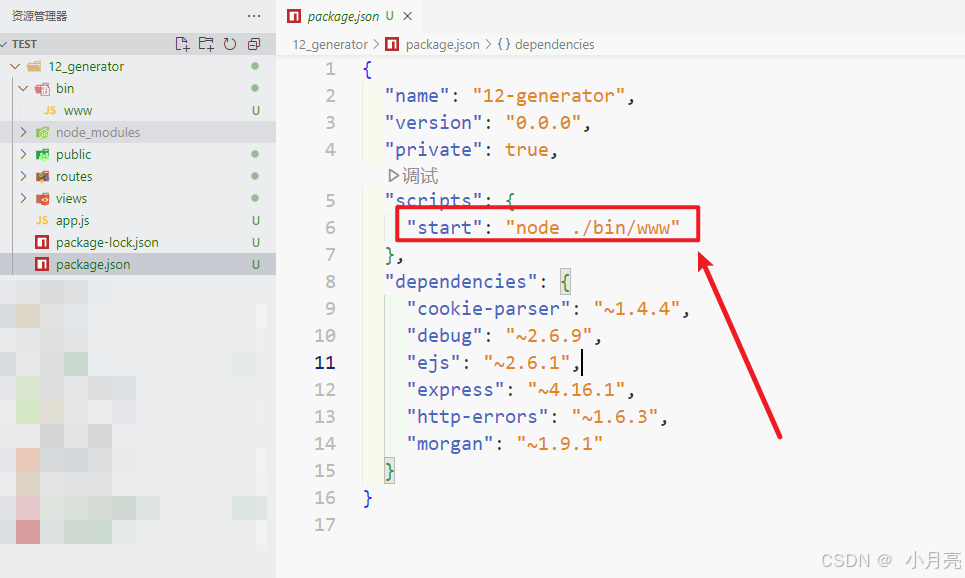This screenshot has height=578, width=965.
Task: Create a new folder in TEST
Action: [x=206, y=44]
